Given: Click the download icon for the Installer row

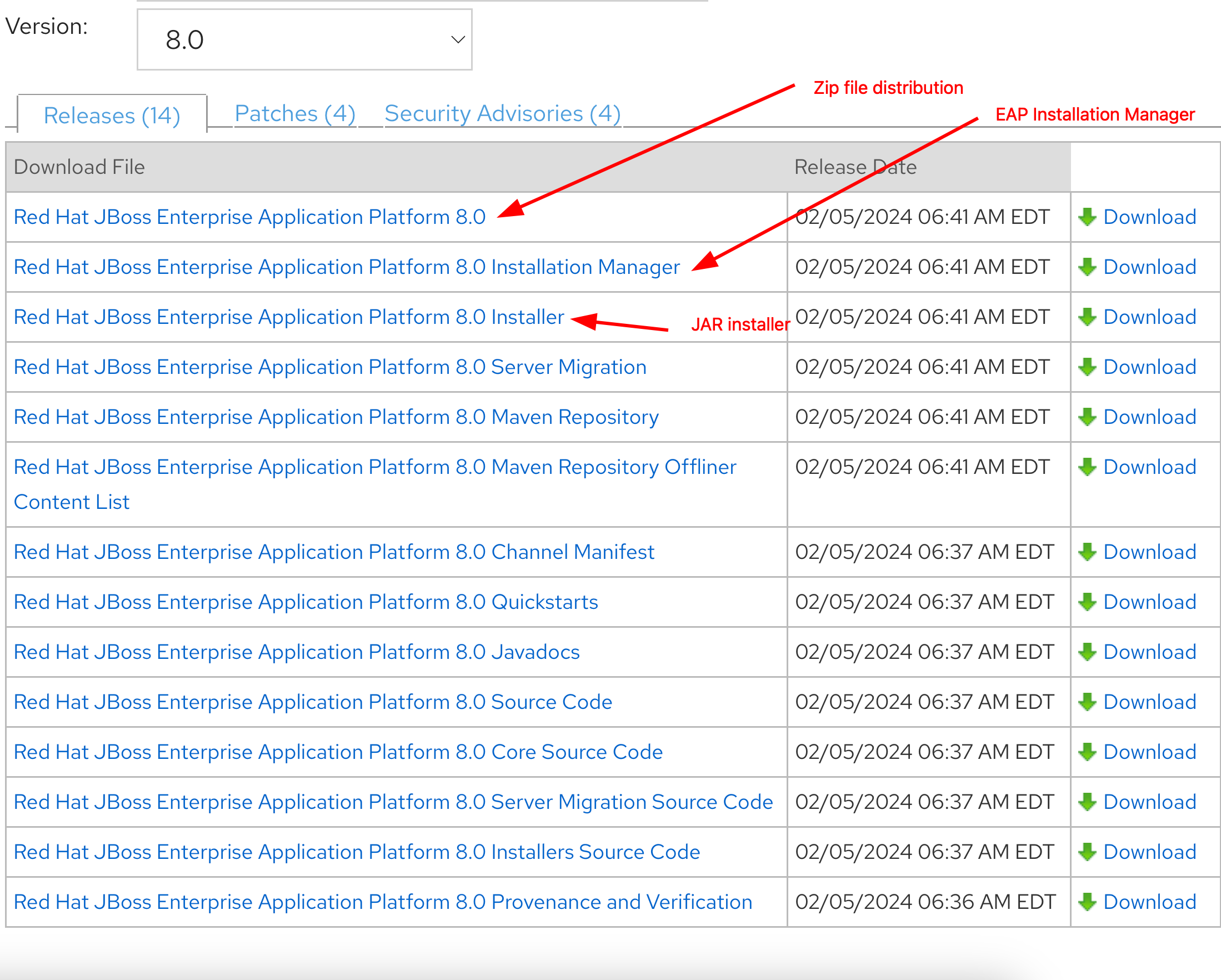Looking at the screenshot, I should [1088, 317].
